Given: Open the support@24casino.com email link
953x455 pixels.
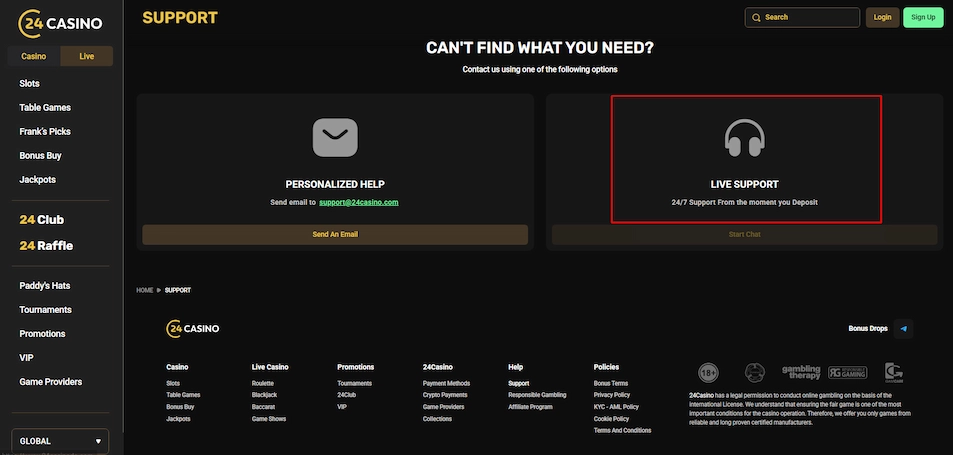Looking at the screenshot, I should [359, 202].
